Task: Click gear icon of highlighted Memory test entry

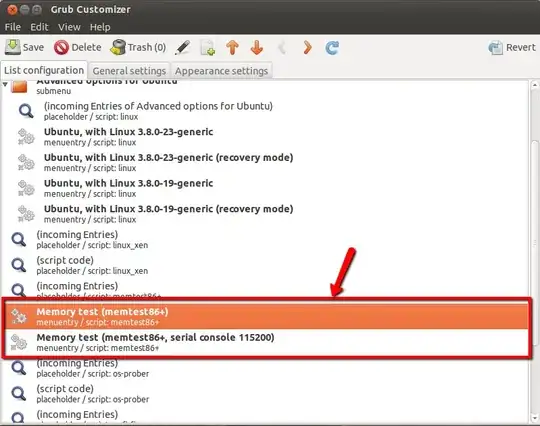Action: tap(19, 316)
